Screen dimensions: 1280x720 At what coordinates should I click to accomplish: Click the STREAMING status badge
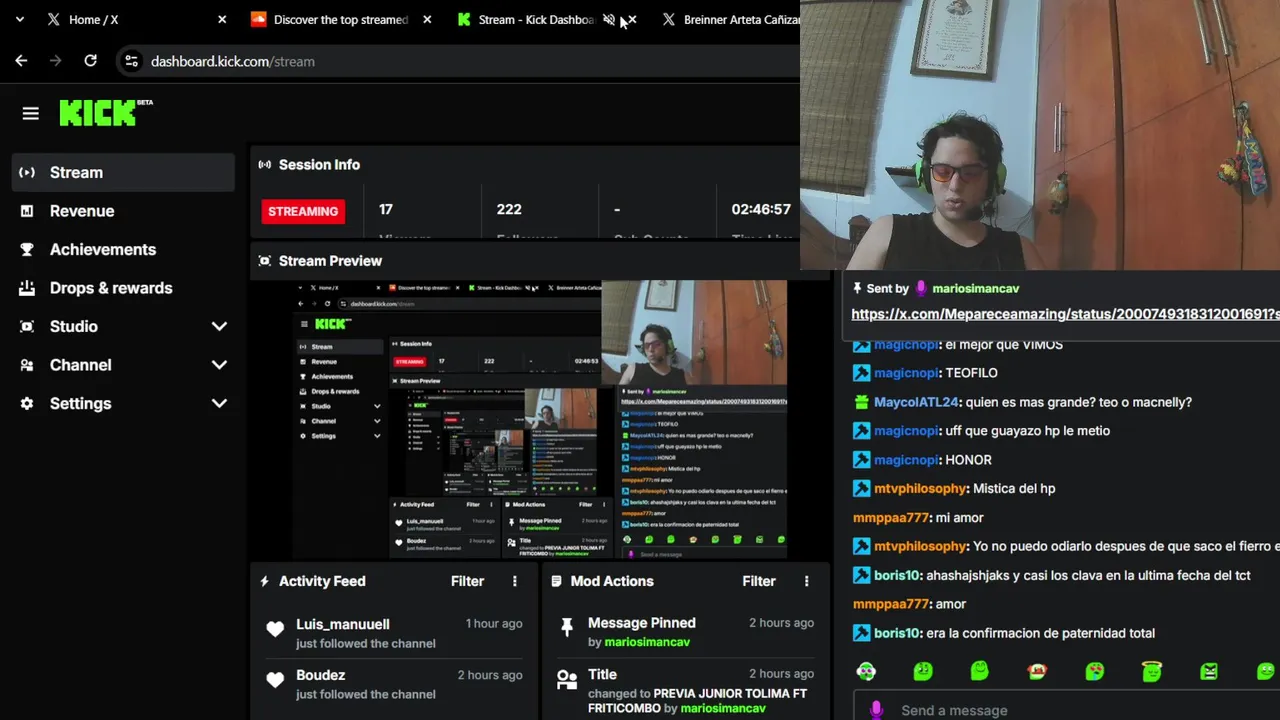pyautogui.click(x=303, y=211)
